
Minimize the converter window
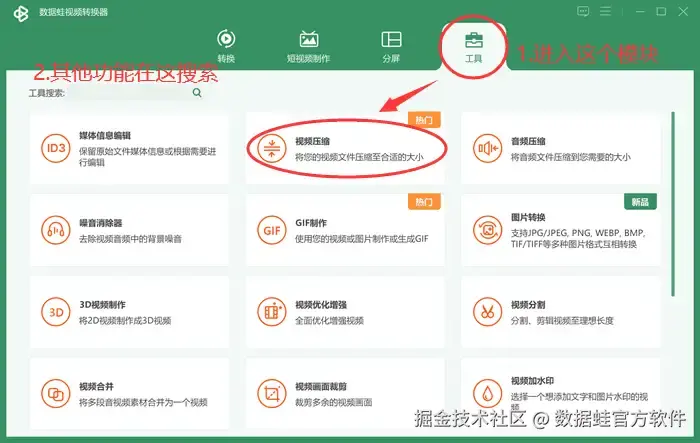click(x=640, y=12)
